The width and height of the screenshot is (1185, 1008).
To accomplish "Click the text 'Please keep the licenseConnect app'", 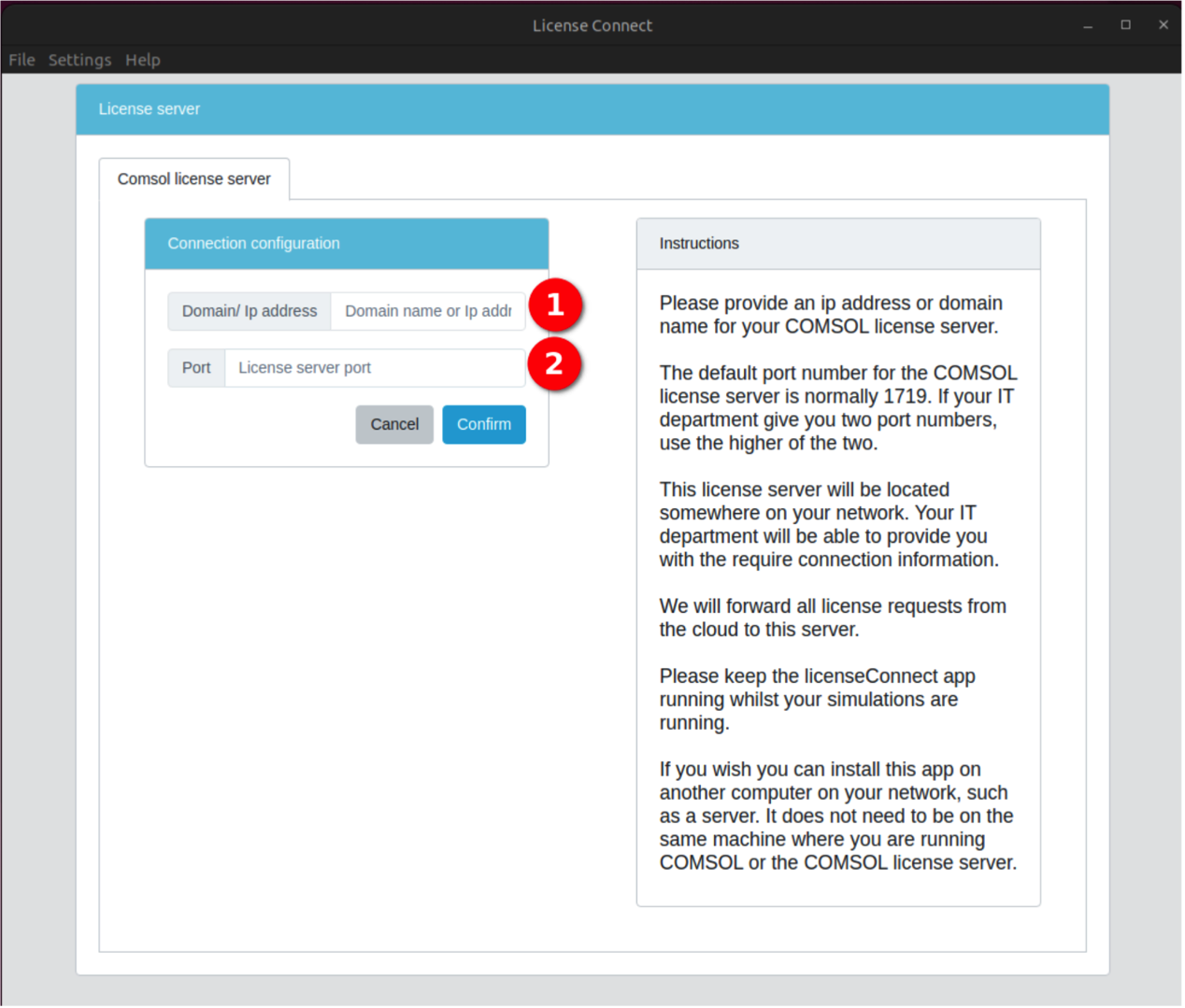I will tap(818, 700).
